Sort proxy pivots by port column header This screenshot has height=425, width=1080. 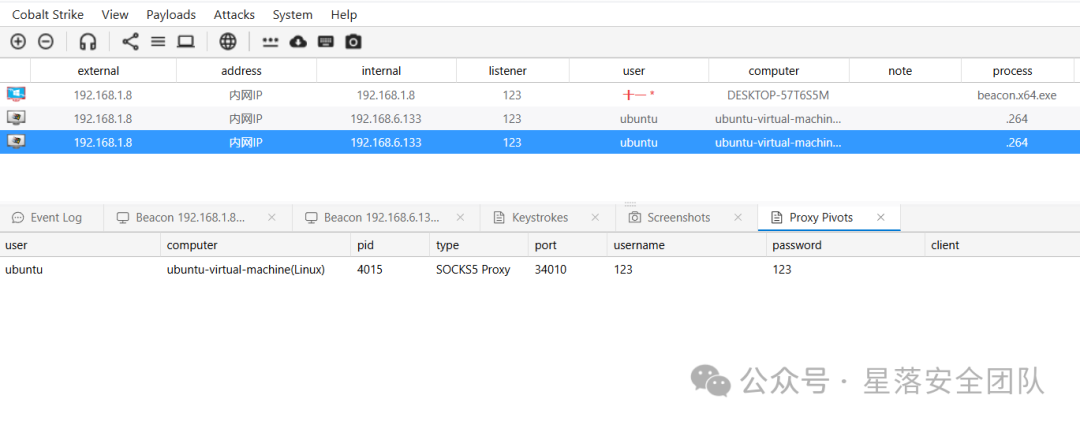pos(568,245)
